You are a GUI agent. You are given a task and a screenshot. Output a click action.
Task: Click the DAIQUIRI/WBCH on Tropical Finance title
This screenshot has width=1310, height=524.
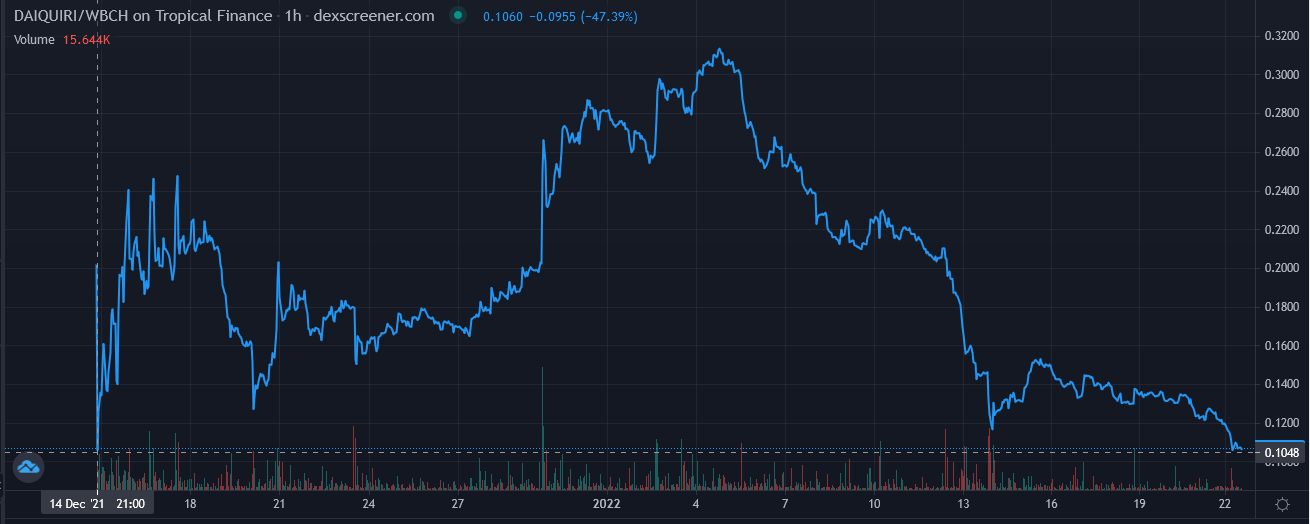pos(142,16)
